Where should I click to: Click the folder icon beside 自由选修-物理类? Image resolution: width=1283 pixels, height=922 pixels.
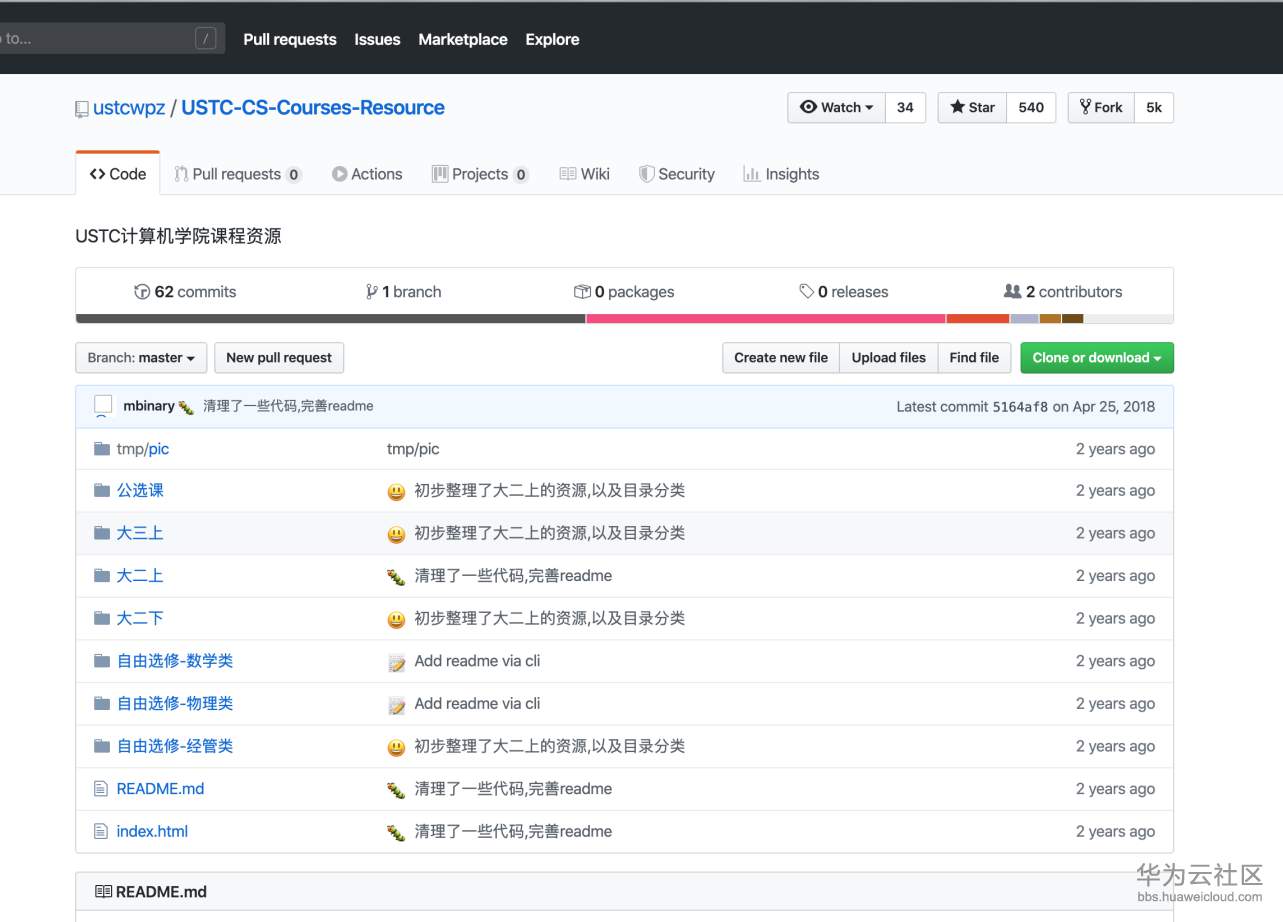(101, 703)
